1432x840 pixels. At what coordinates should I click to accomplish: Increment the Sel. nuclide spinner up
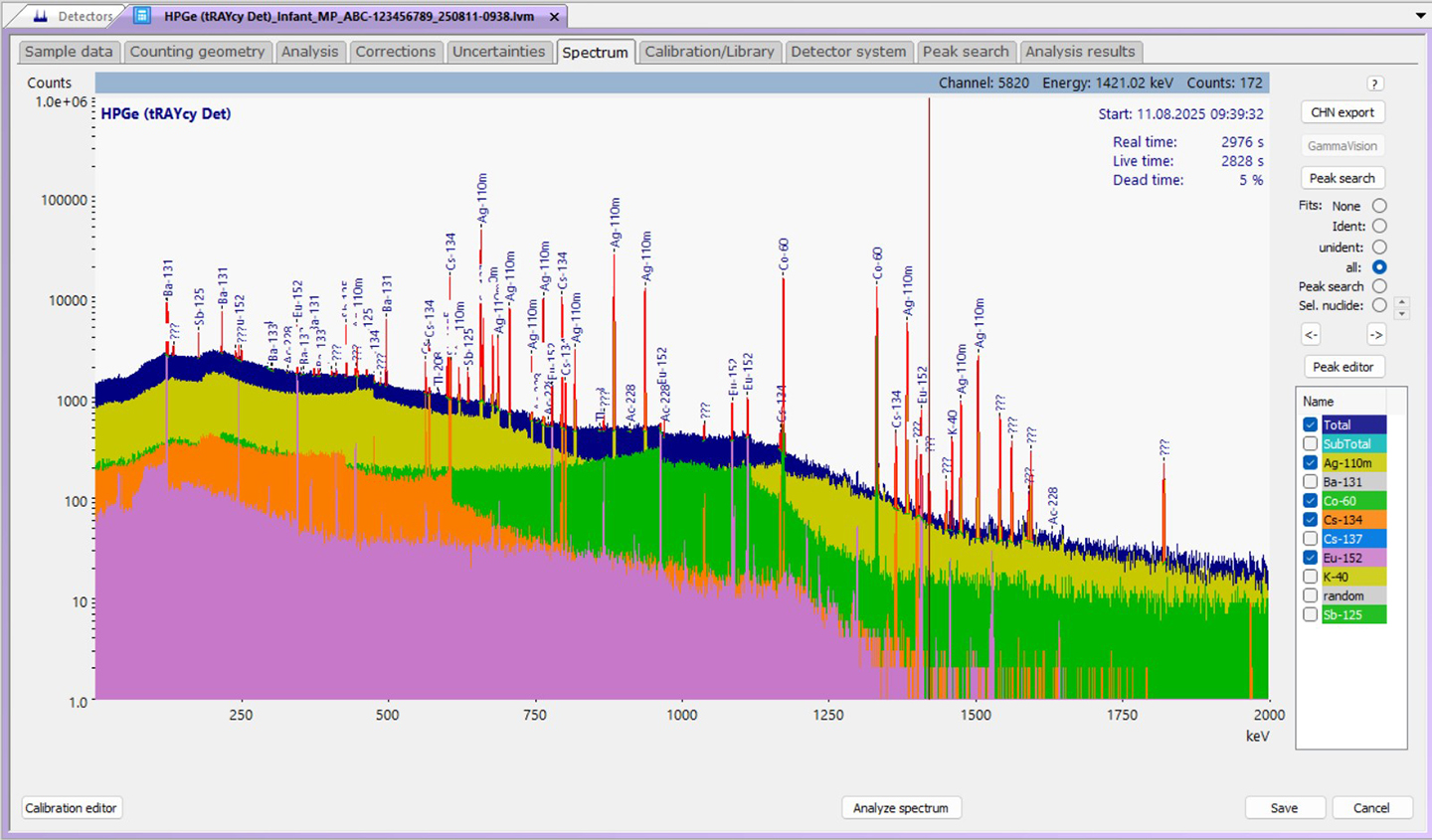tap(1402, 301)
